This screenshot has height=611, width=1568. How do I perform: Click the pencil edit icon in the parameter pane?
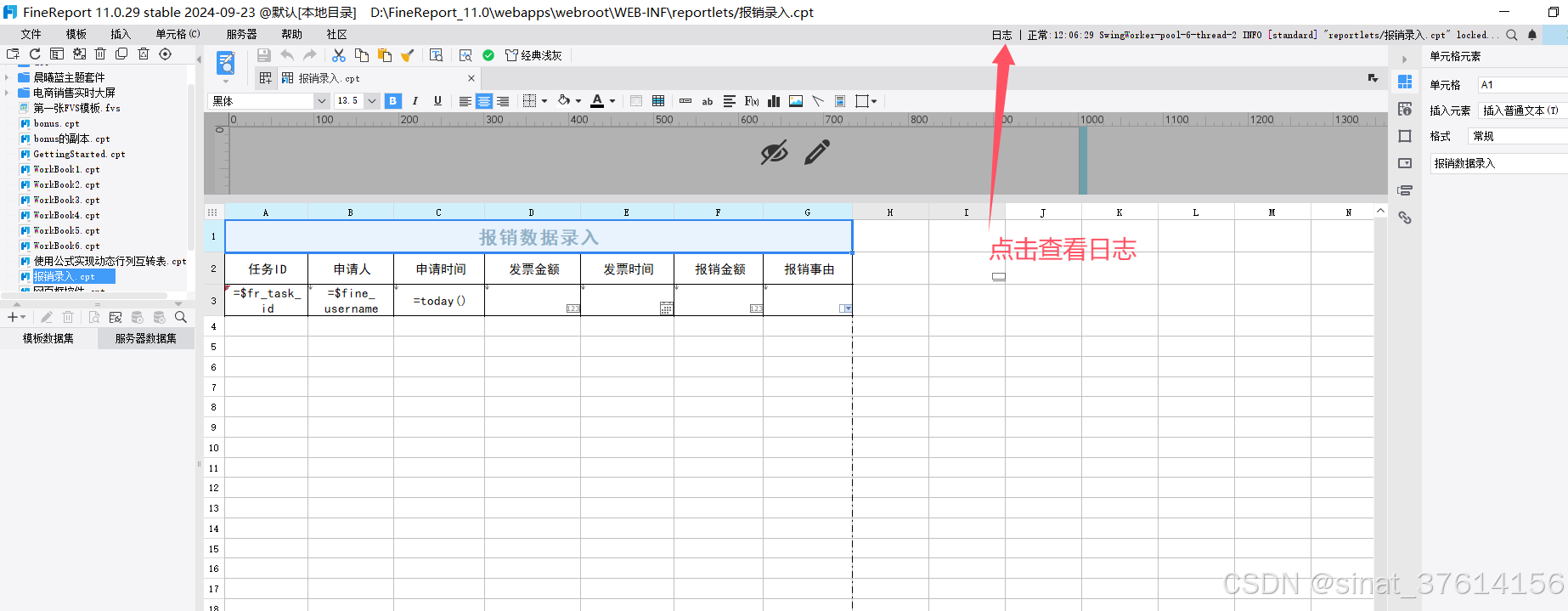click(x=817, y=153)
